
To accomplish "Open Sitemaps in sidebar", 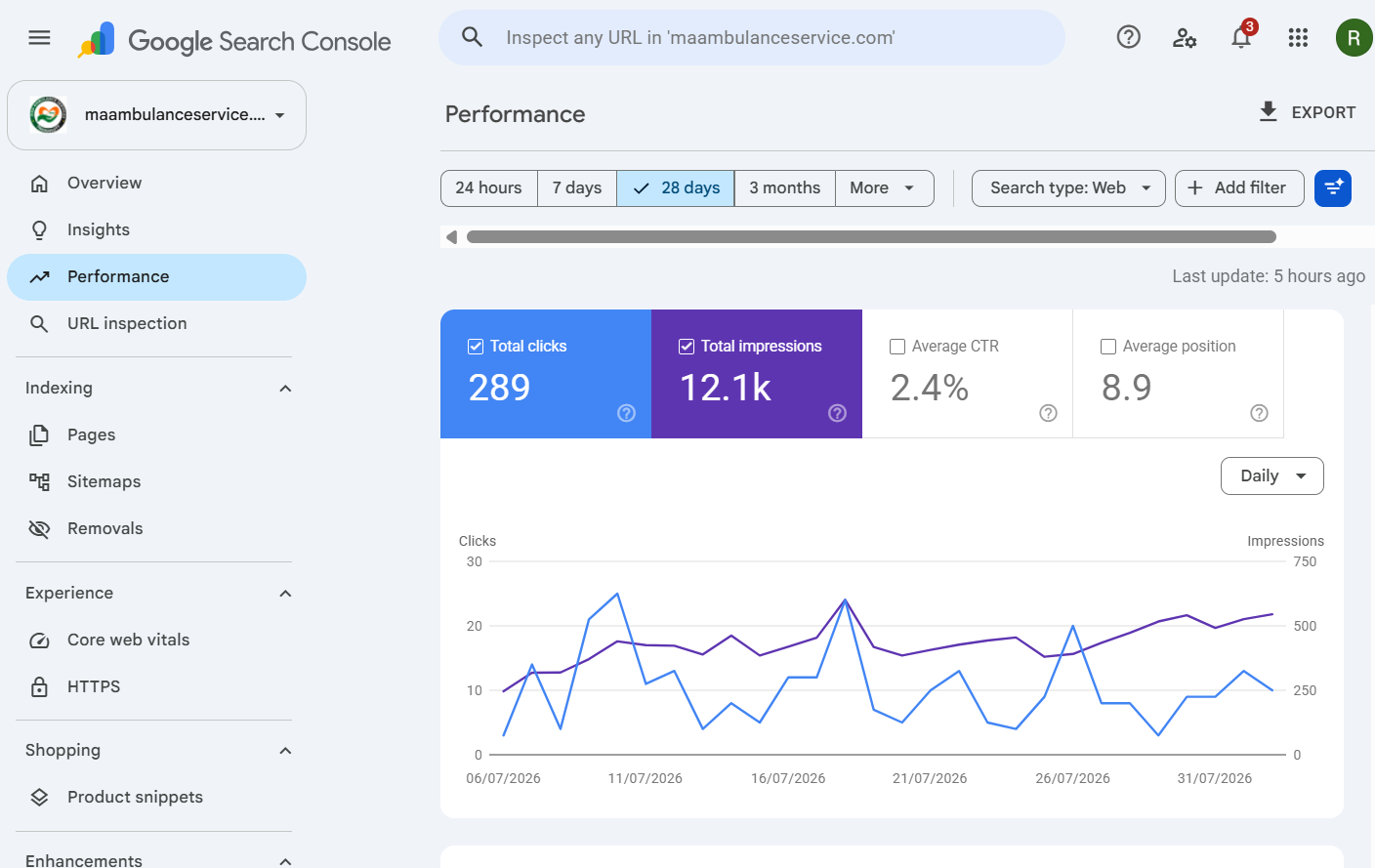I will coord(156,481).
